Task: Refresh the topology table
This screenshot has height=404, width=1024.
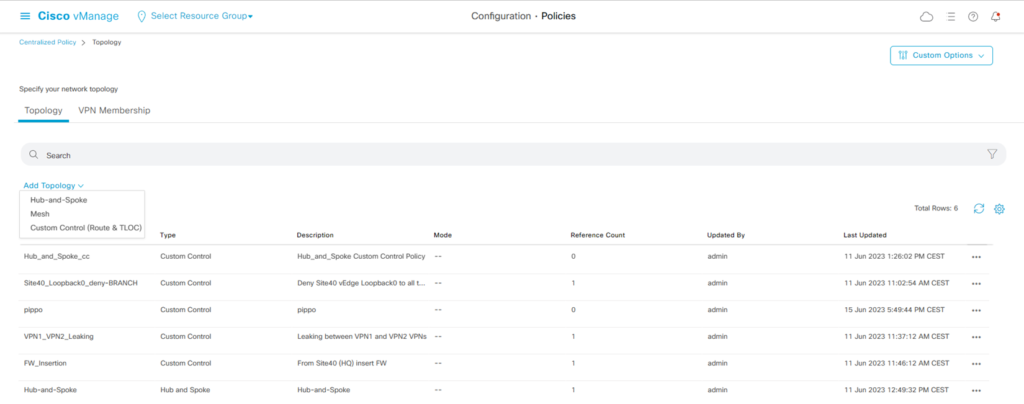Action: coord(979,208)
